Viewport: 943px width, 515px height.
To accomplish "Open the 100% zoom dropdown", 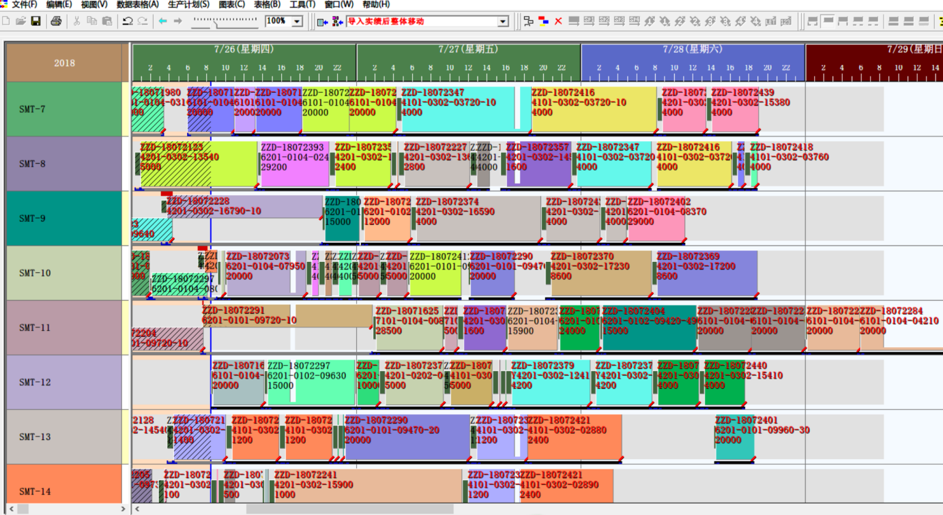I will coord(297,21).
